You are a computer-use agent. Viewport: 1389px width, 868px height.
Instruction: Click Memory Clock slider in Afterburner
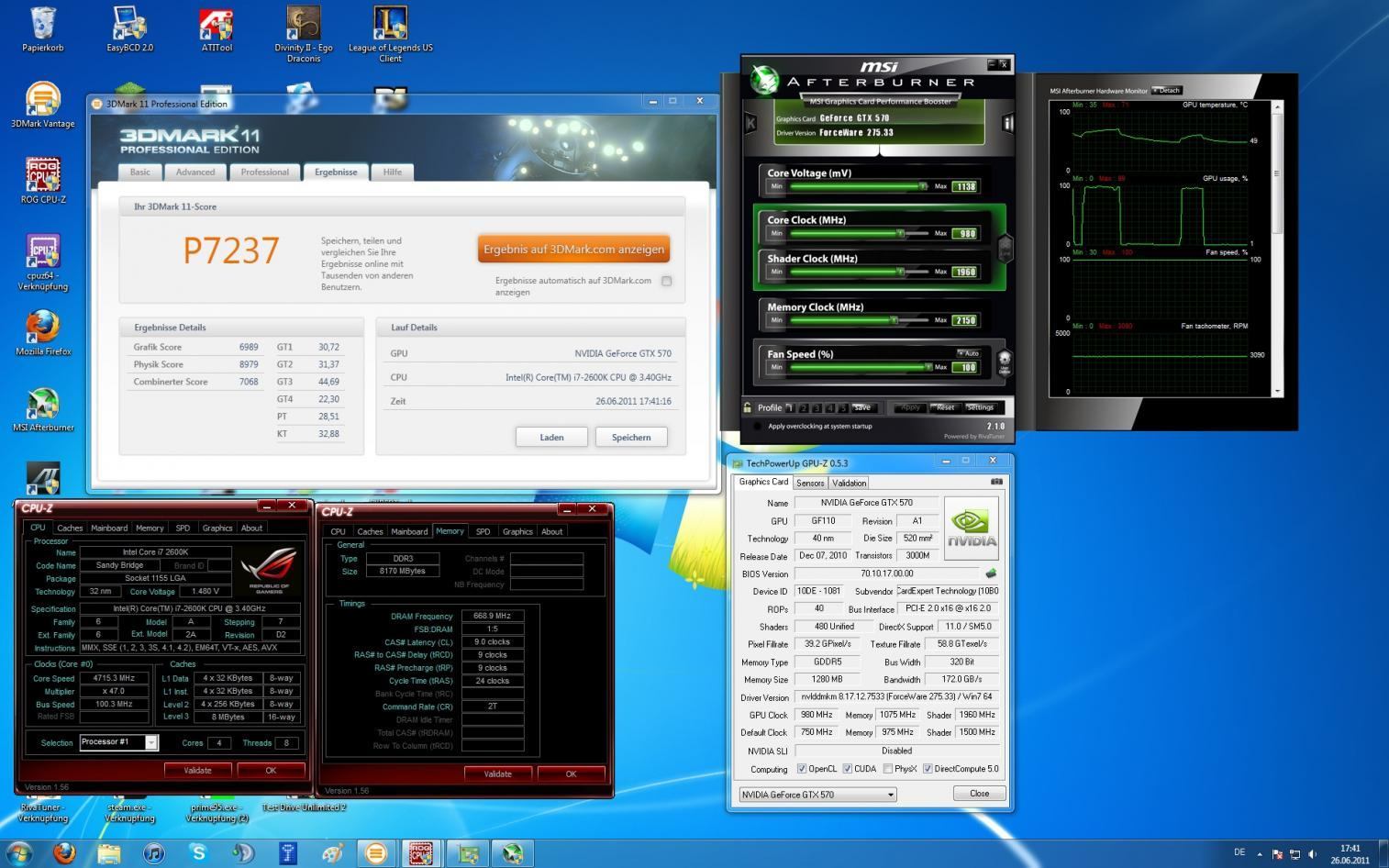coord(860,320)
